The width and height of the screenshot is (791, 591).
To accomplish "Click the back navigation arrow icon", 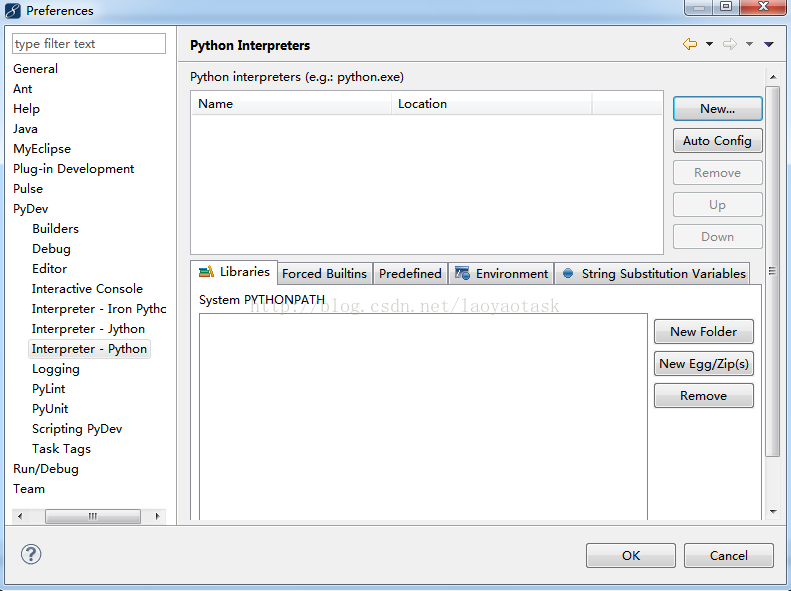I will point(690,44).
